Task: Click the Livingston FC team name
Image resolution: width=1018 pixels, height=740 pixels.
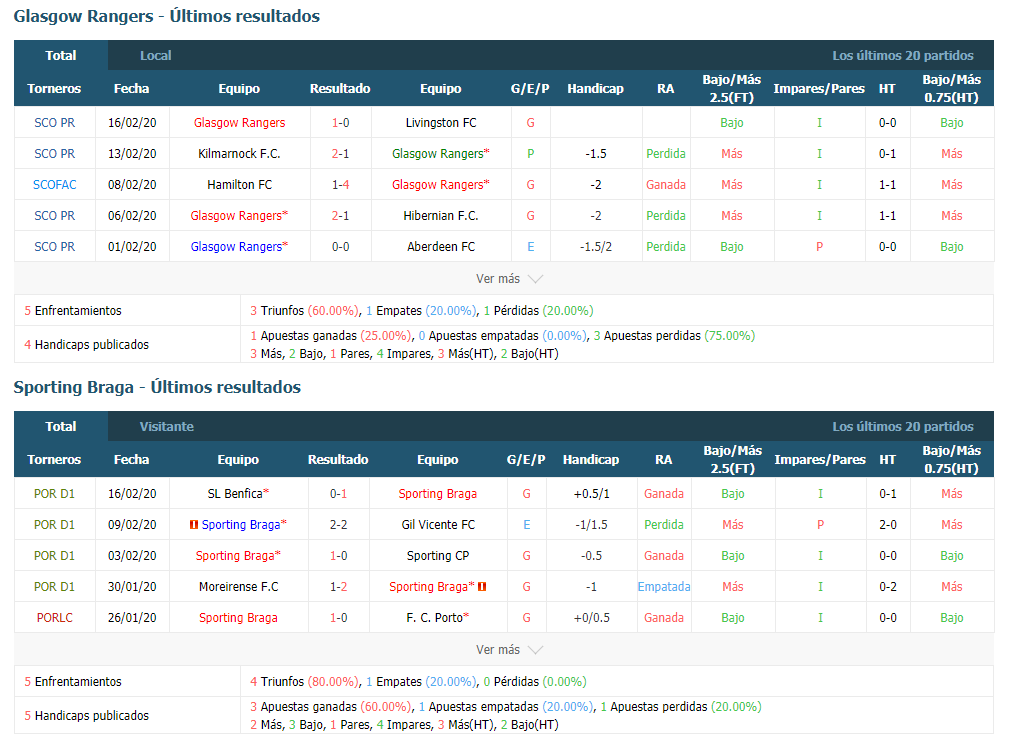Action: click(x=441, y=123)
